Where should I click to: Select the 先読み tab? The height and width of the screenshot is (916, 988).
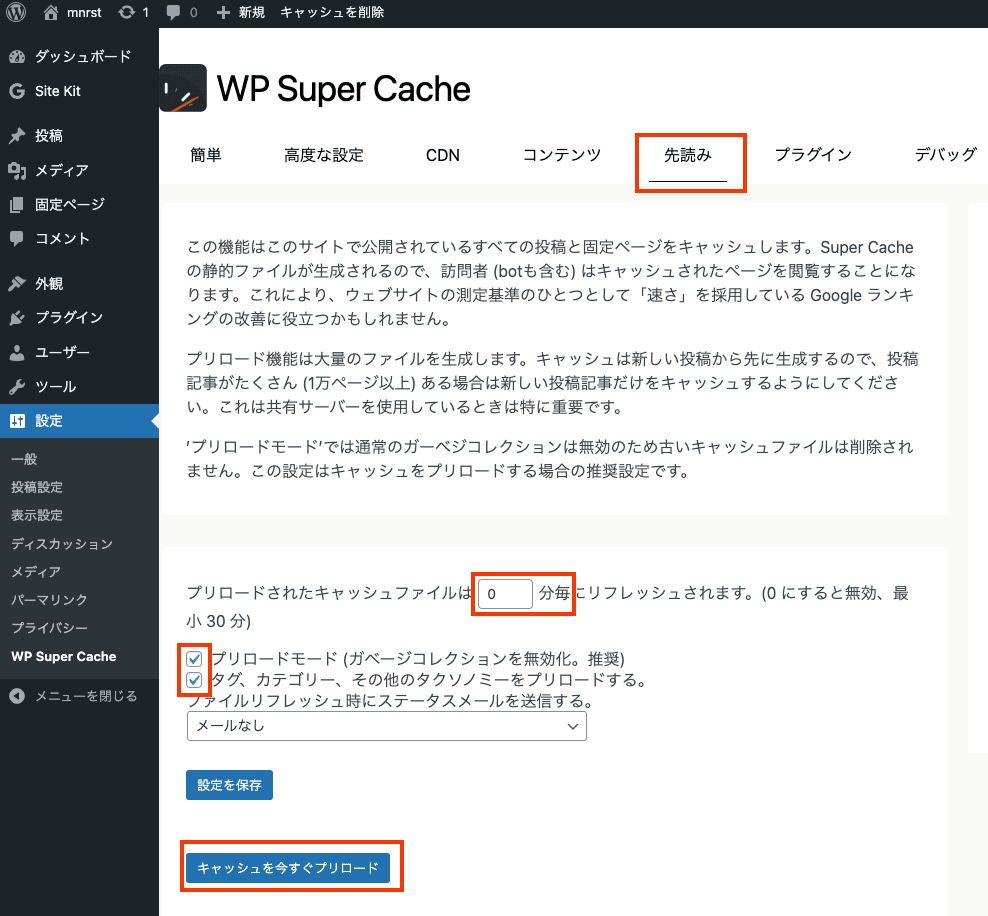[x=688, y=155]
